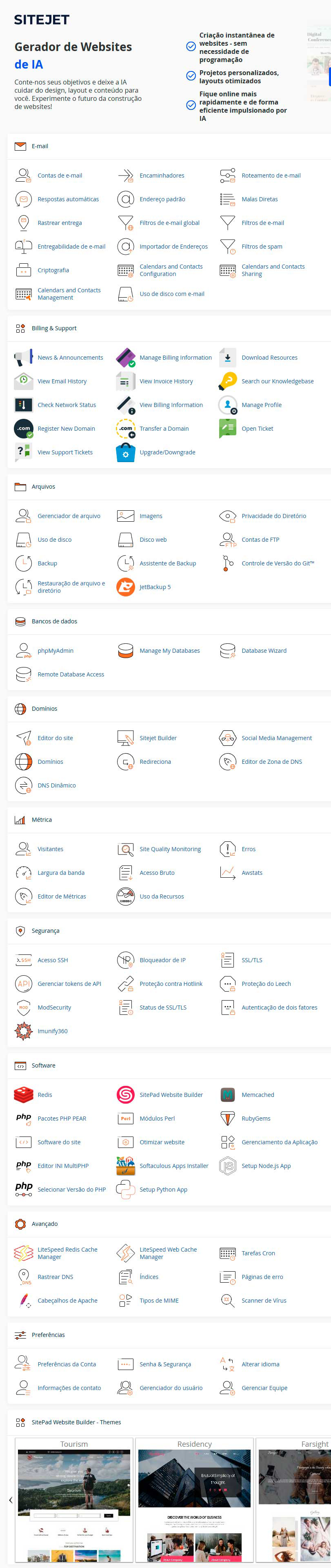Open the Redis icon

point(23,1095)
